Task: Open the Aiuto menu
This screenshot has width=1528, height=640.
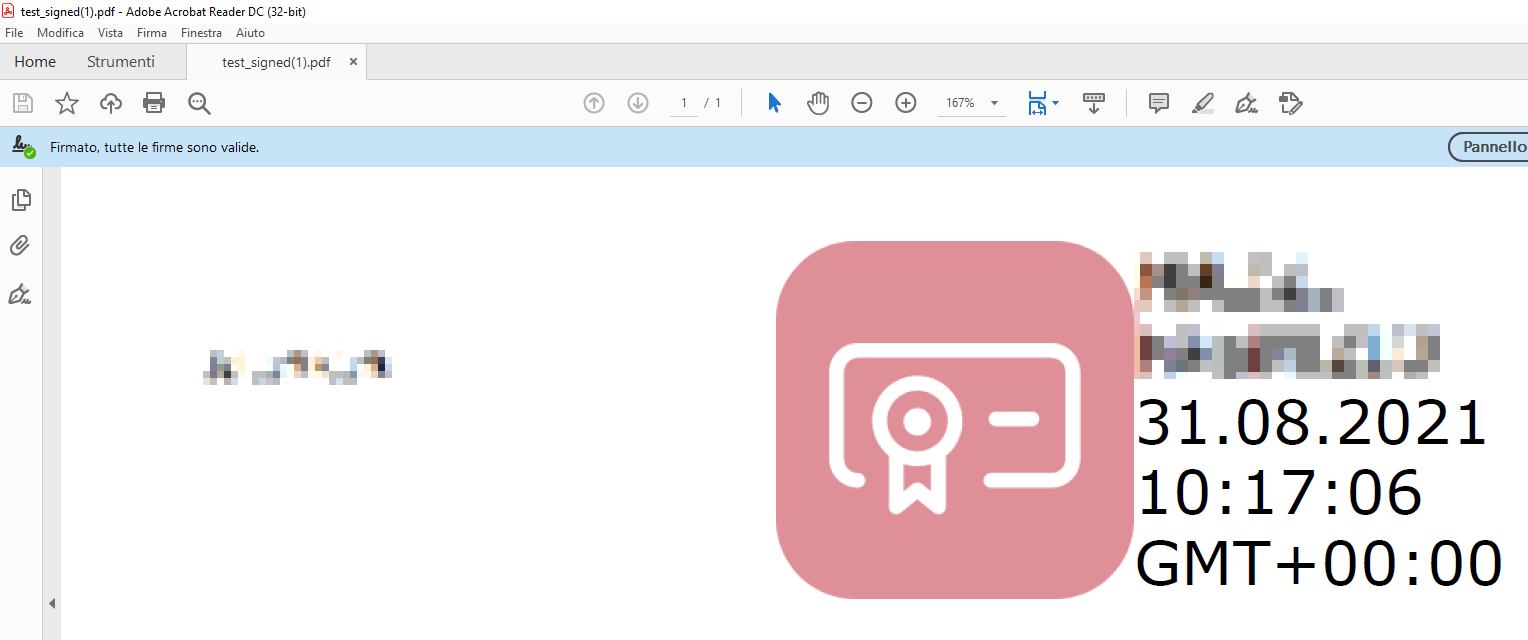Action: point(250,33)
